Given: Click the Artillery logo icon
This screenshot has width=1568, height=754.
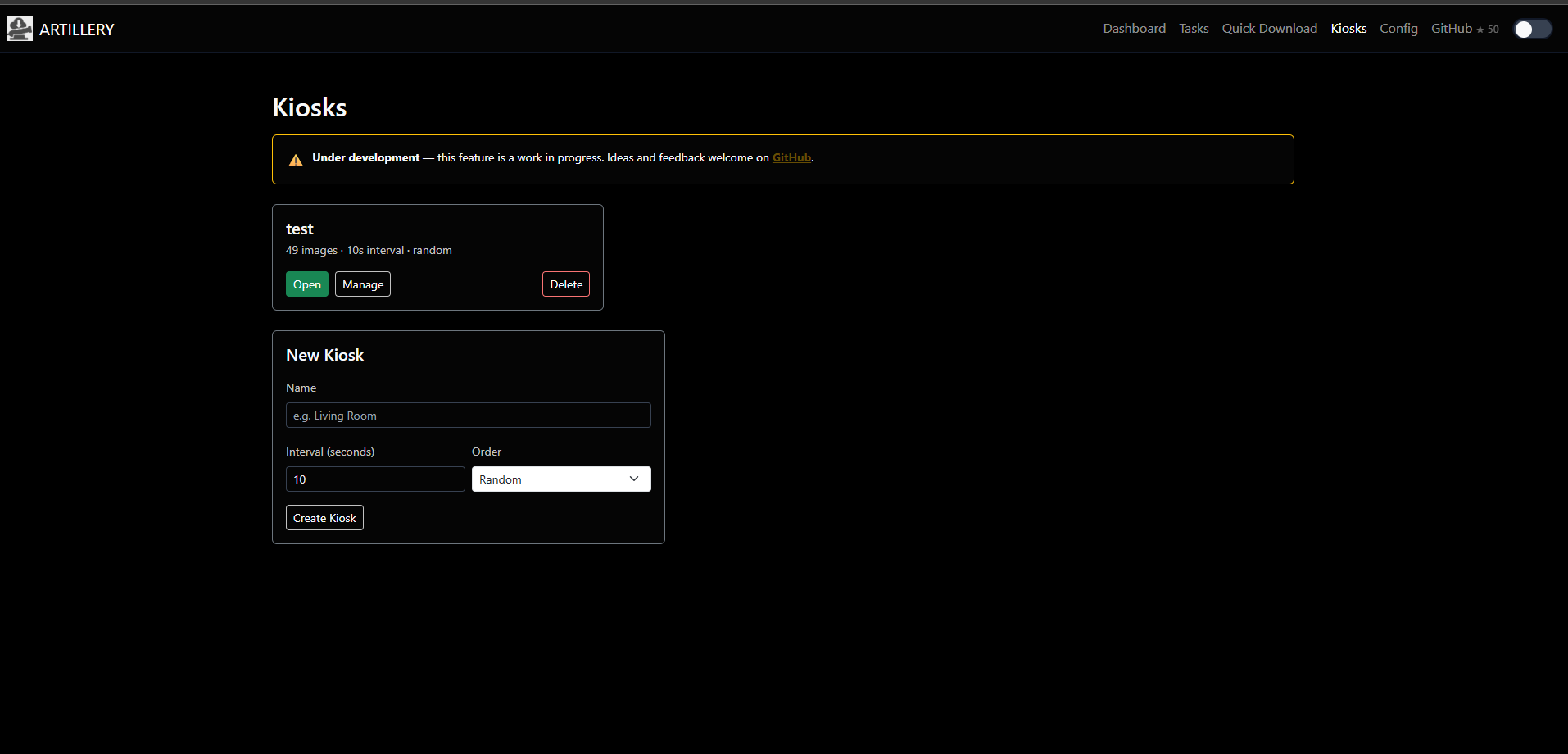Looking at the screenshot, I should click(20, 29).
